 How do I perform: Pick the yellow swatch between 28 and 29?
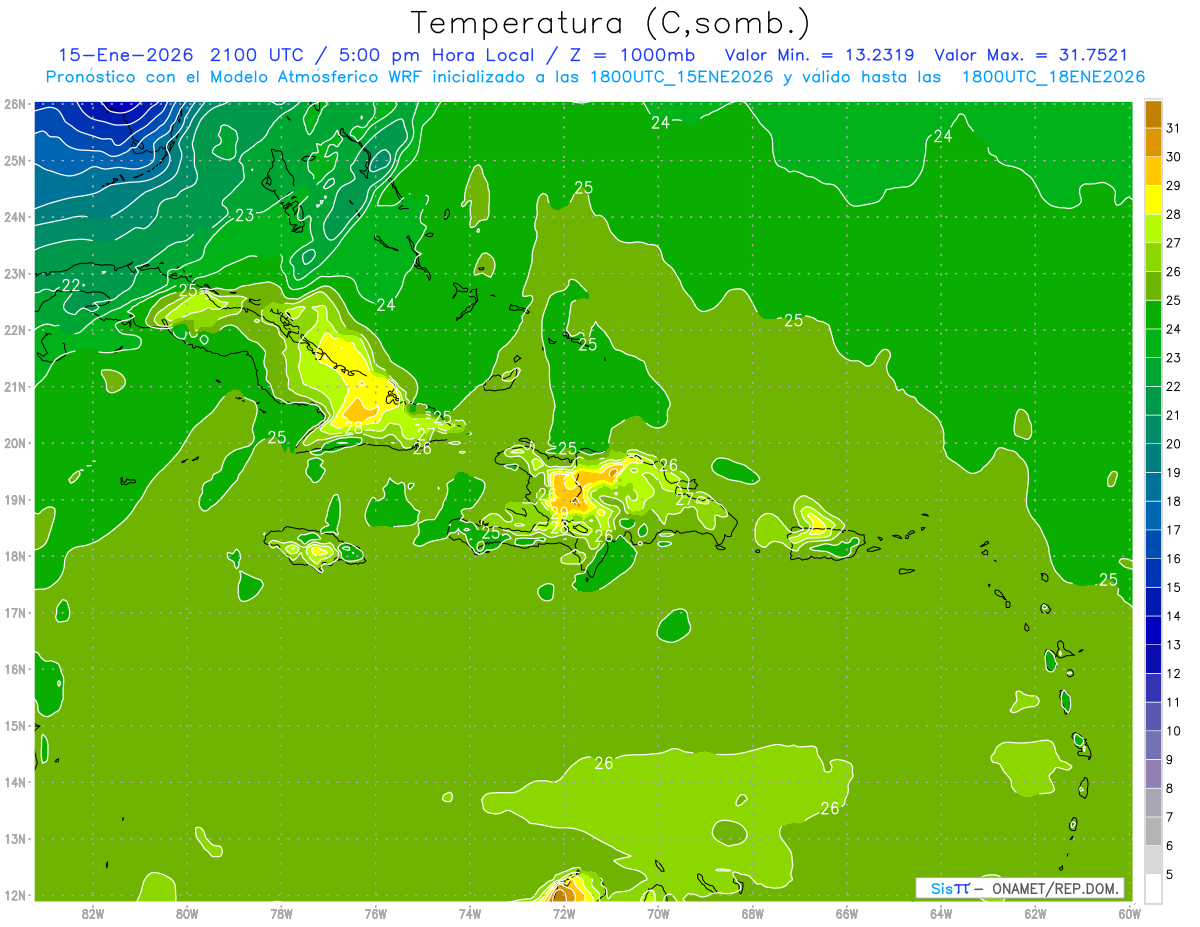click(x=1153, y=200)
